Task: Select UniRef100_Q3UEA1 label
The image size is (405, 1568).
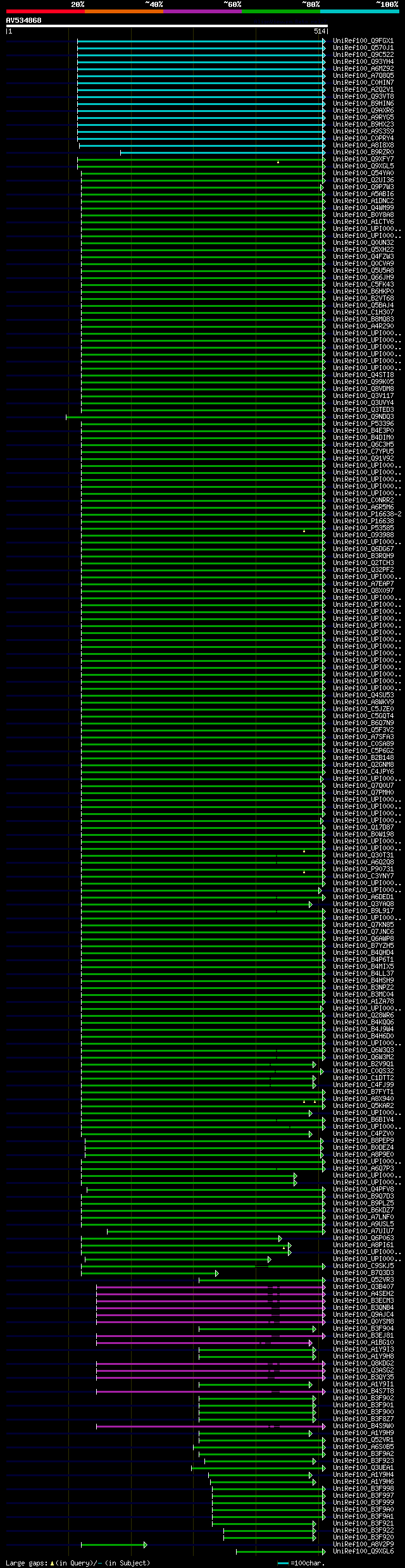Action: 363,1468
